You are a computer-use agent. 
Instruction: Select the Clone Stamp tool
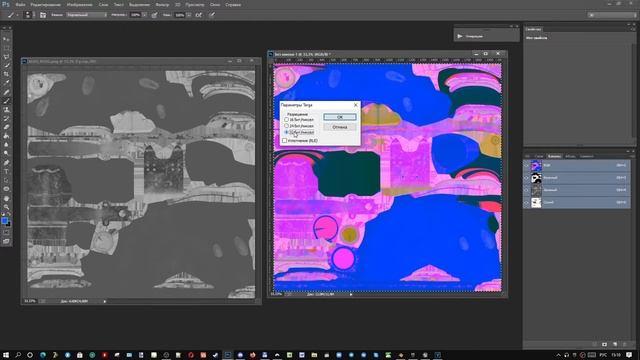click(6, 110)
